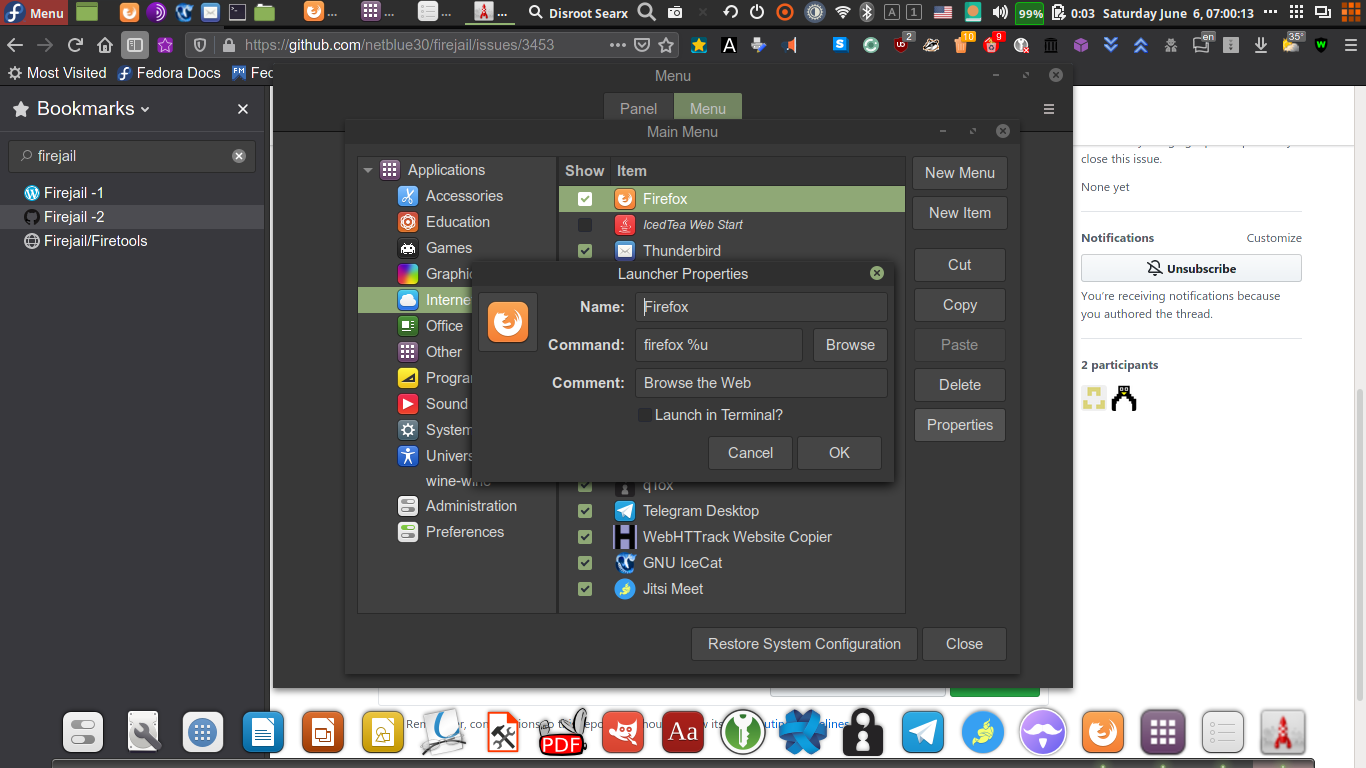Image resolution: width=1366 pixels, height=768 pixels.
Task: Toggle Show checkbox for WebHTTrack Website Copier
Action: (585, 537)
